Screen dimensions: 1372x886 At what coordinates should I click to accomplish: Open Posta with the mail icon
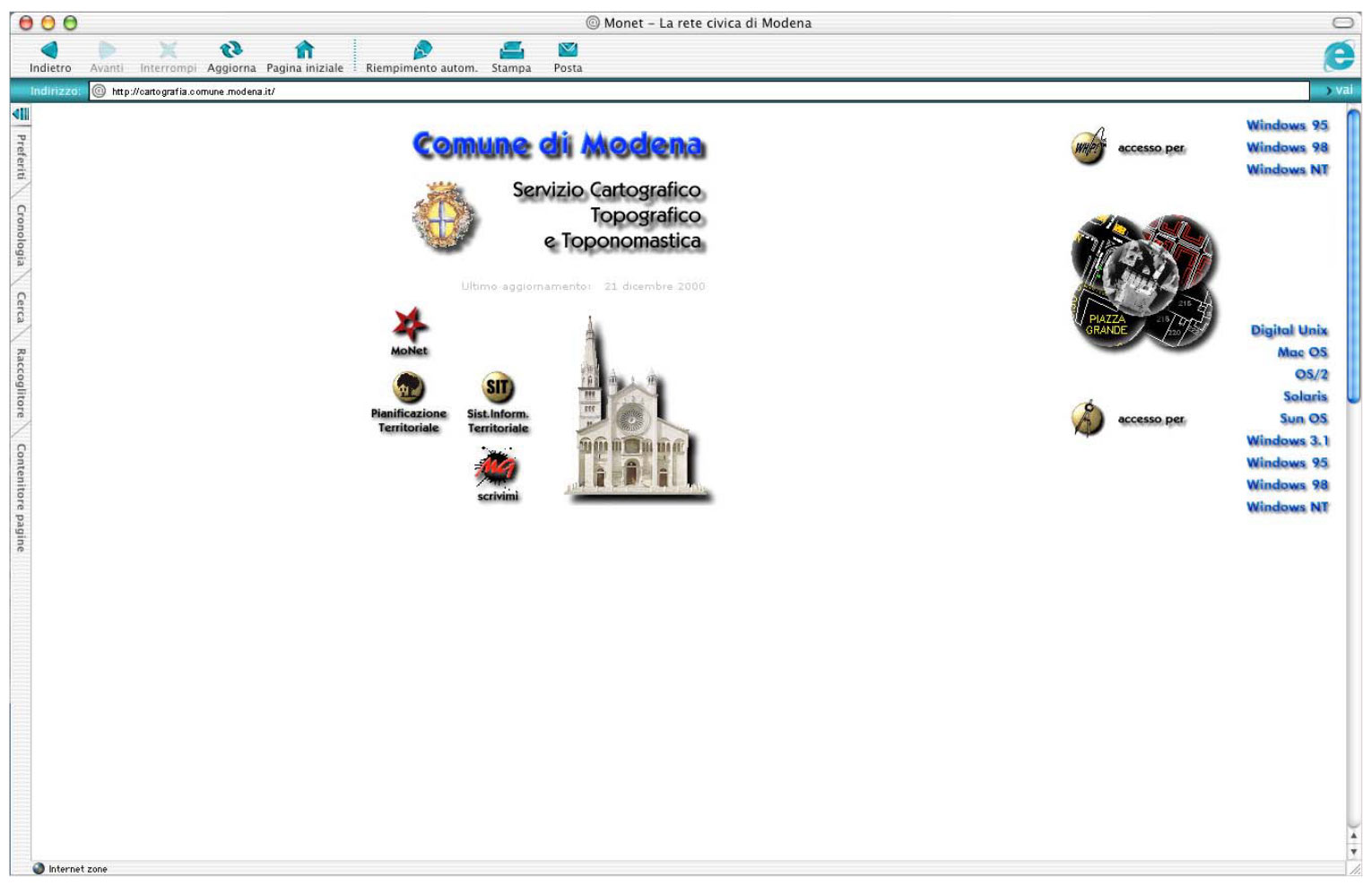point(568,52)
